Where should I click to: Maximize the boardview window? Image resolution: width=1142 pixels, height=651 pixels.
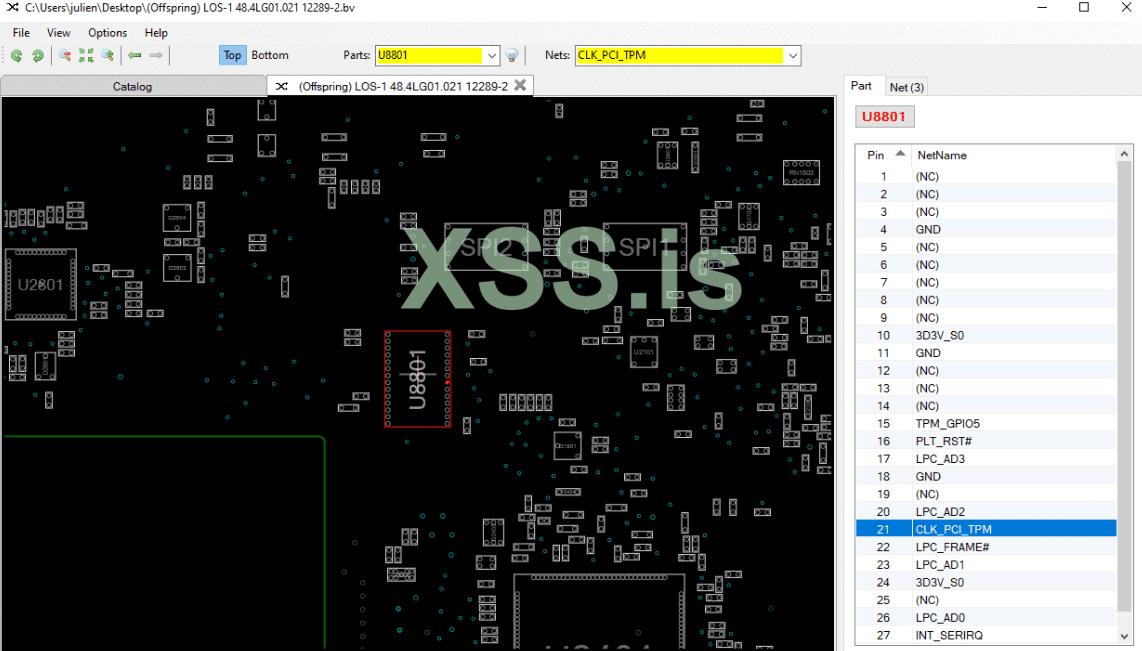(1084, 7)
